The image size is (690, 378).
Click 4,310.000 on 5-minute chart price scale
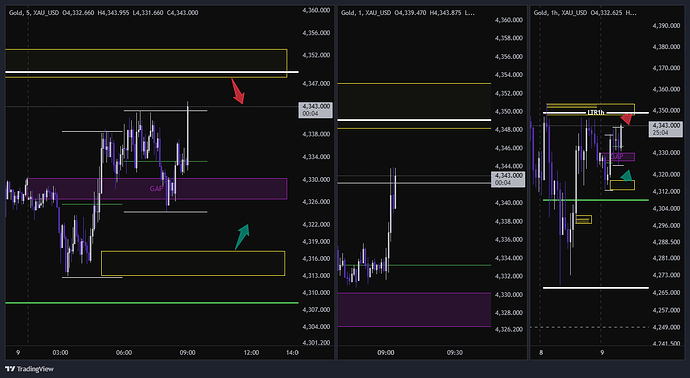click(x=316, y=293)
